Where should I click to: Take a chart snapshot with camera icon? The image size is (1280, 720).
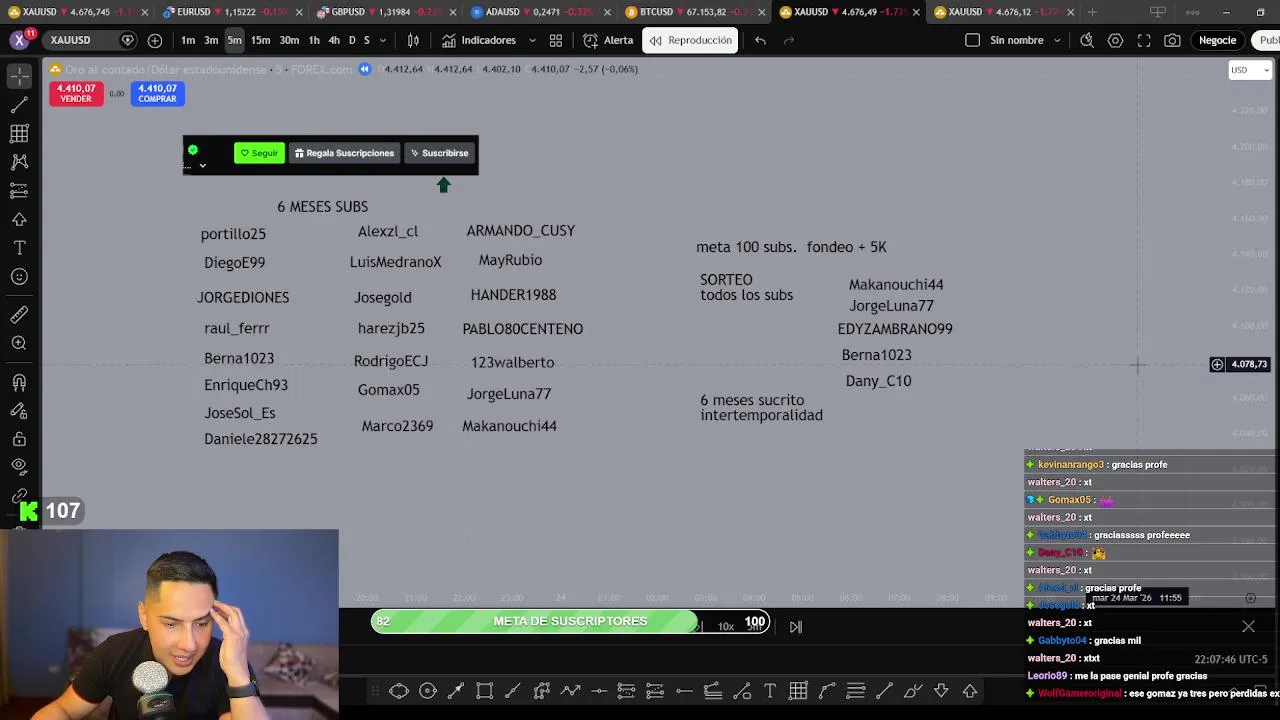1172,40
